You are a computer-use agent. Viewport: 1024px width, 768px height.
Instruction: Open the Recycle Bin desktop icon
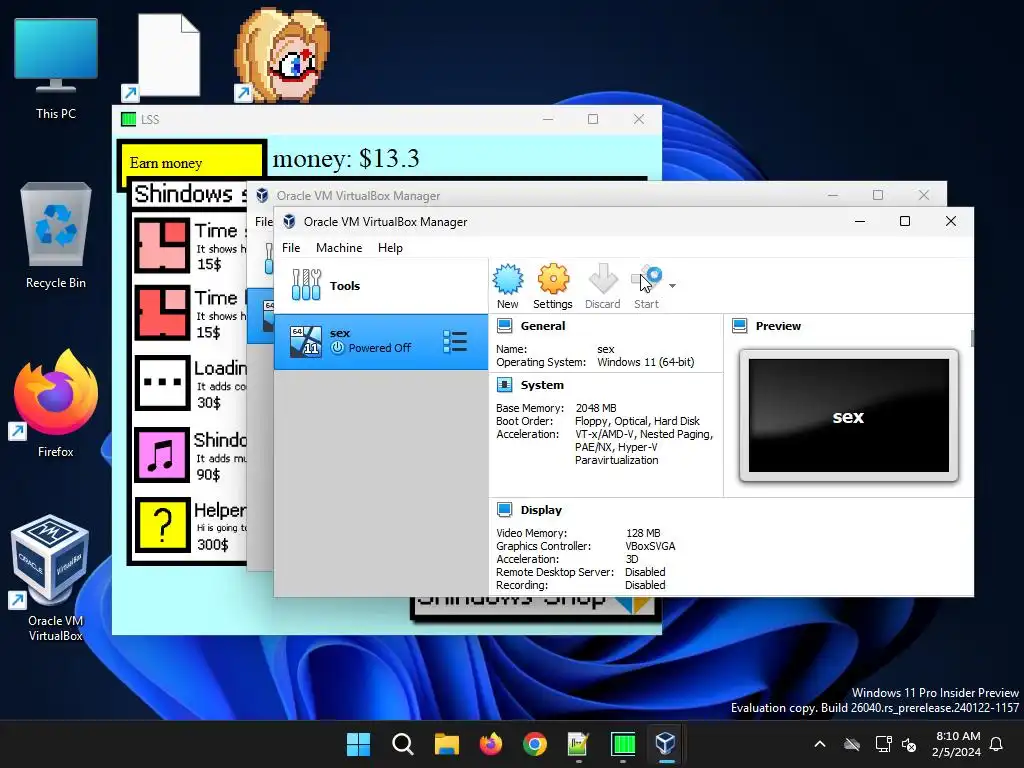pos(56,236)
